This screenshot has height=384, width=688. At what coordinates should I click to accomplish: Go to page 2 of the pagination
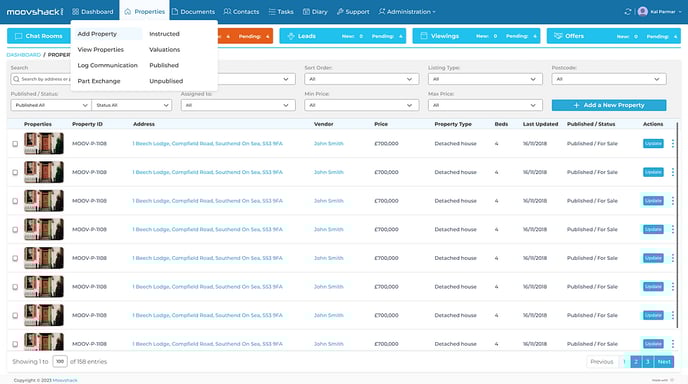636,362
